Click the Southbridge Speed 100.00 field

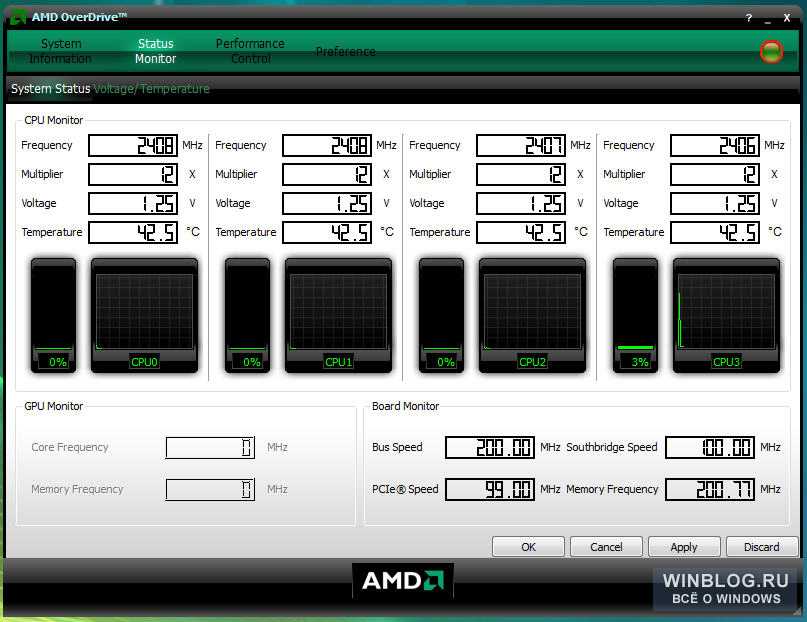tap(710, 447)
